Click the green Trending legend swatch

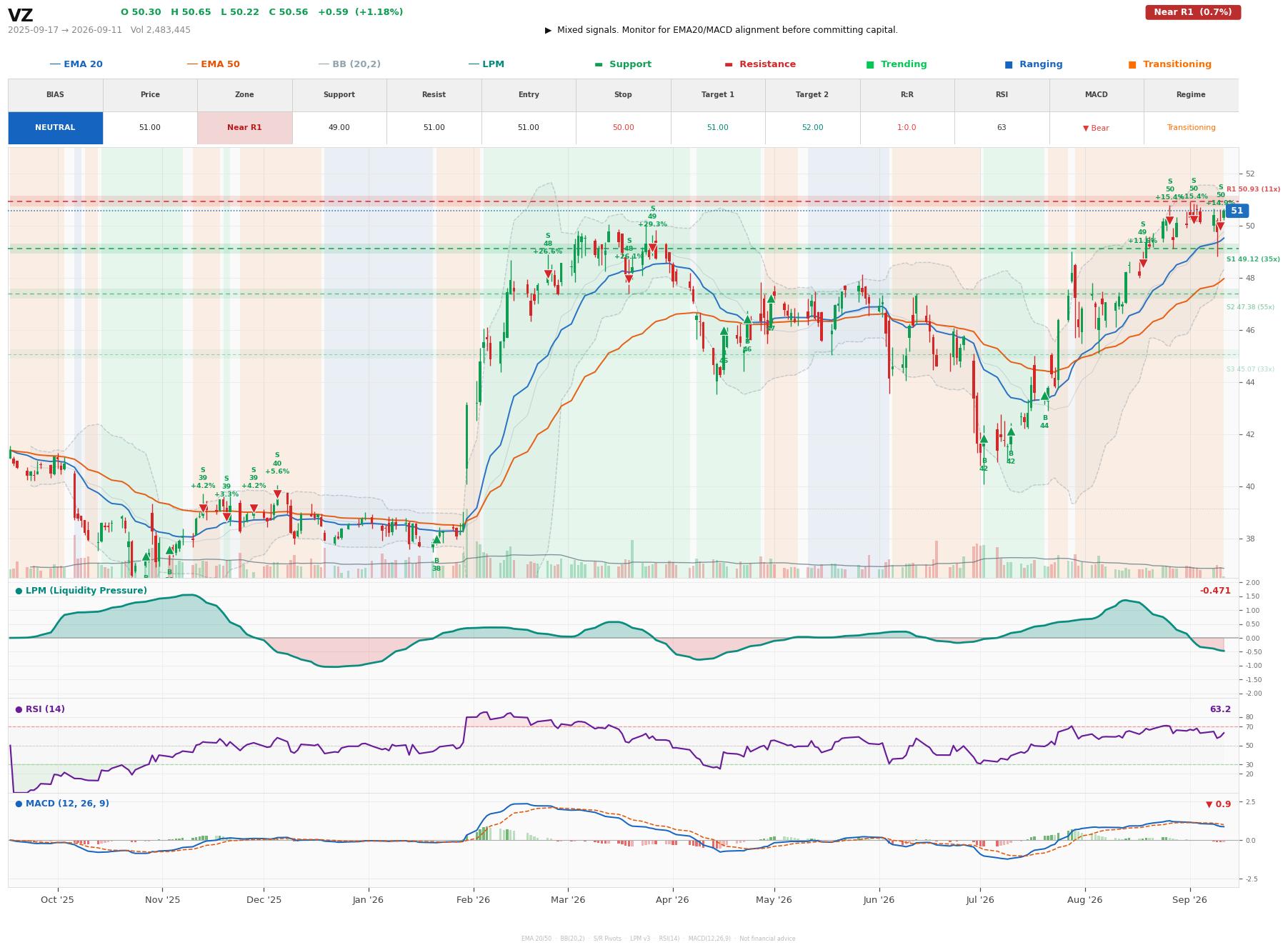point(870,65)
